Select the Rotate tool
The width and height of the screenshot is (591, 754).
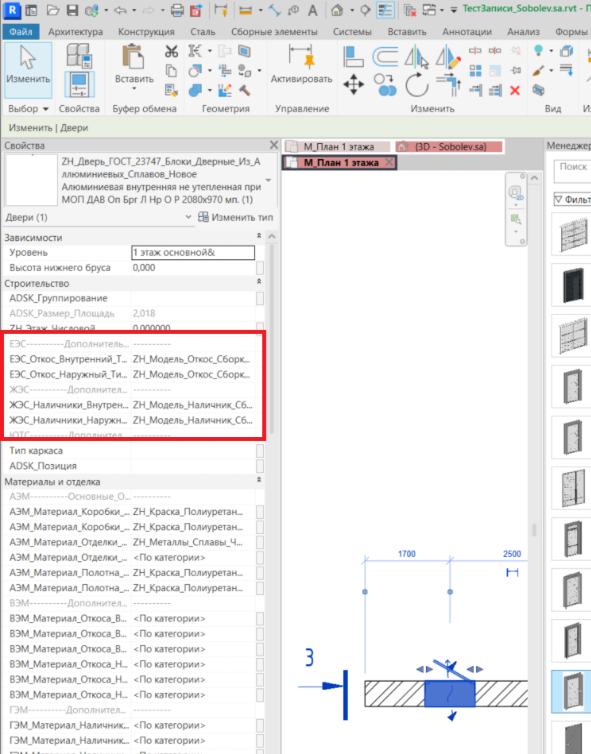click(416, 85)
